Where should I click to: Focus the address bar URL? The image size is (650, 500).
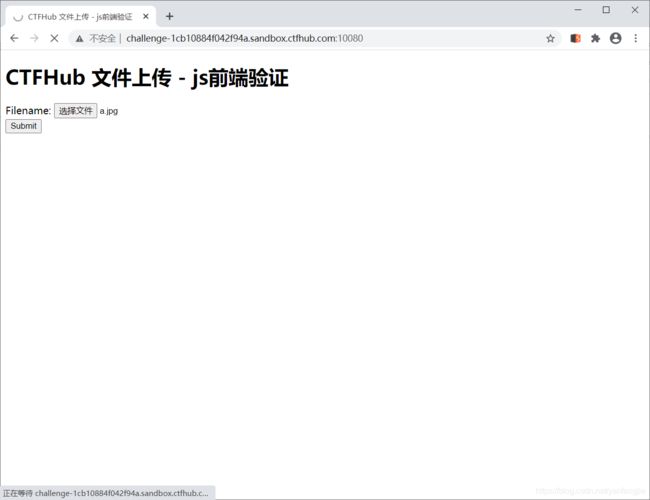click(245, 39)
